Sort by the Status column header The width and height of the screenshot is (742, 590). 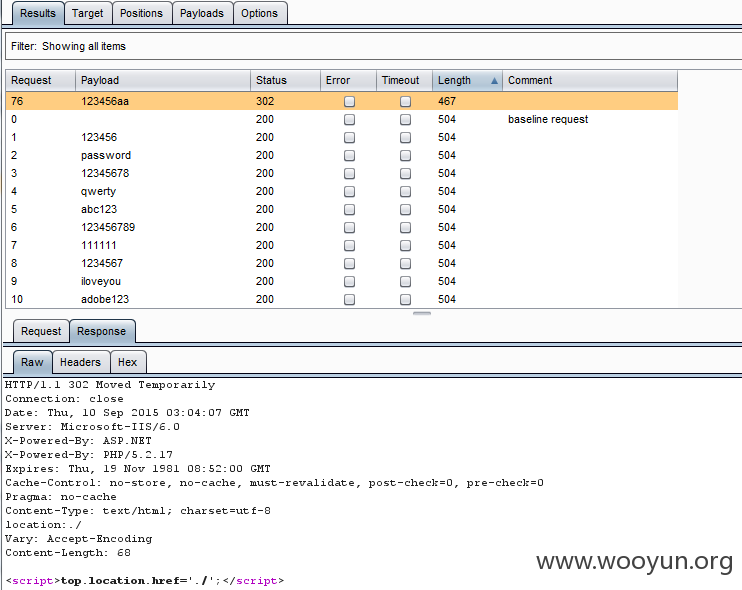click(285, 80)
